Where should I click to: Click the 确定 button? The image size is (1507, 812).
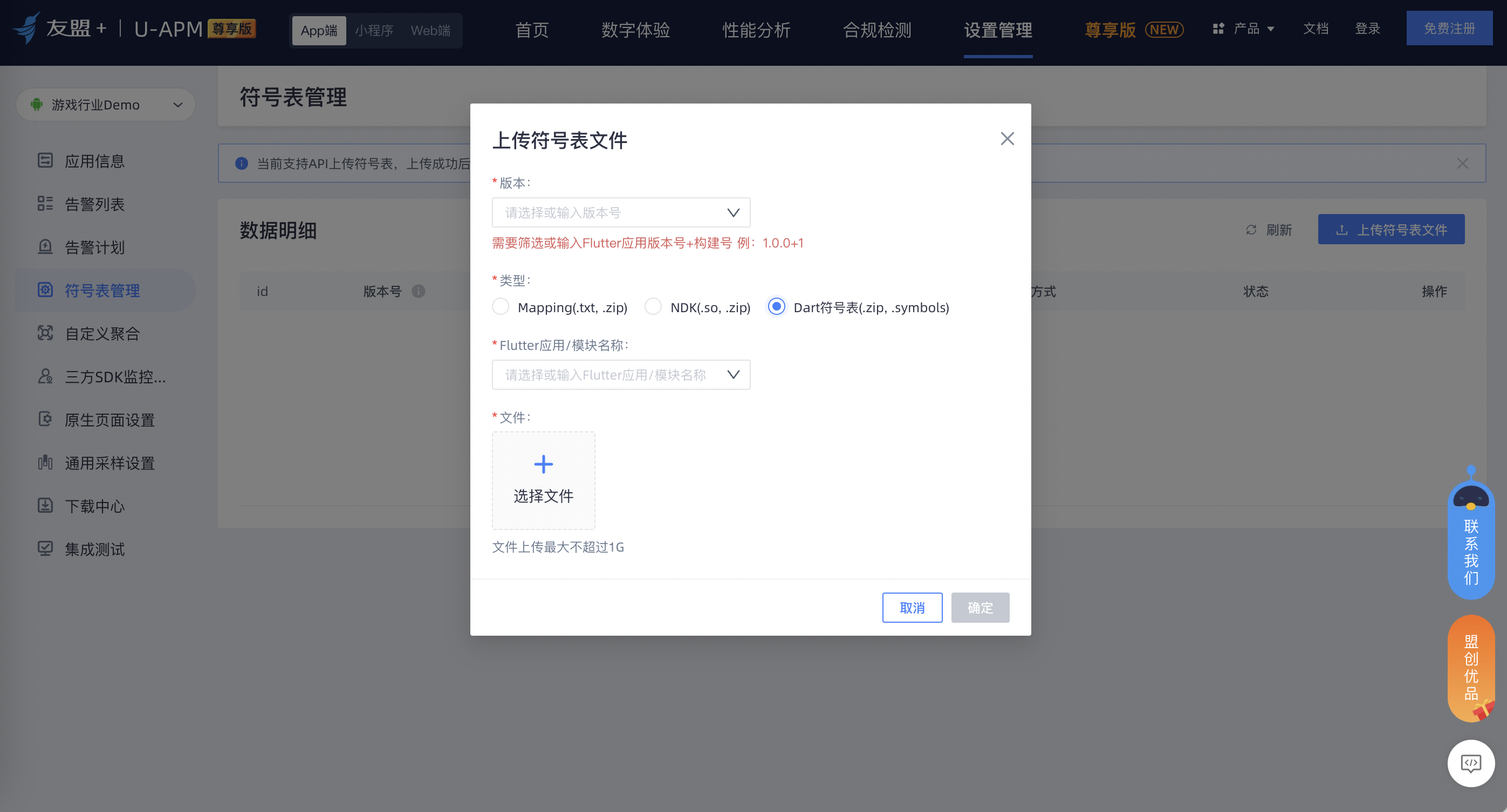980,607
